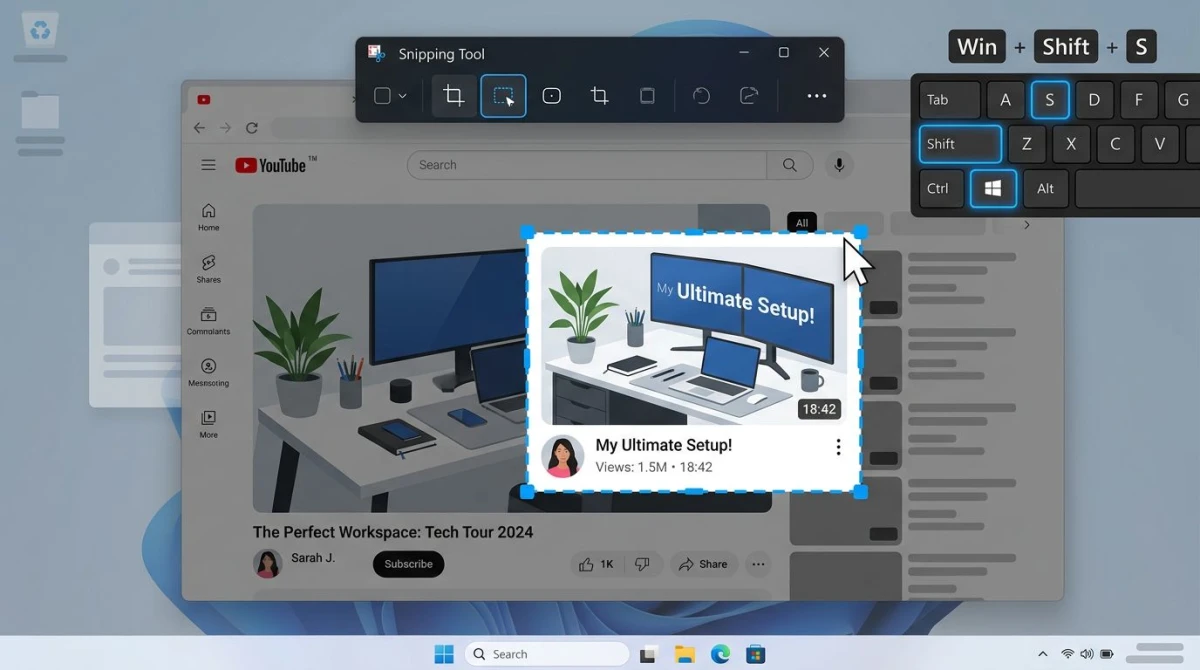The width and height of the screenshot is (1200, 670).
Task: Open More in the YouTube sidebar
Action: pos(208,424)
